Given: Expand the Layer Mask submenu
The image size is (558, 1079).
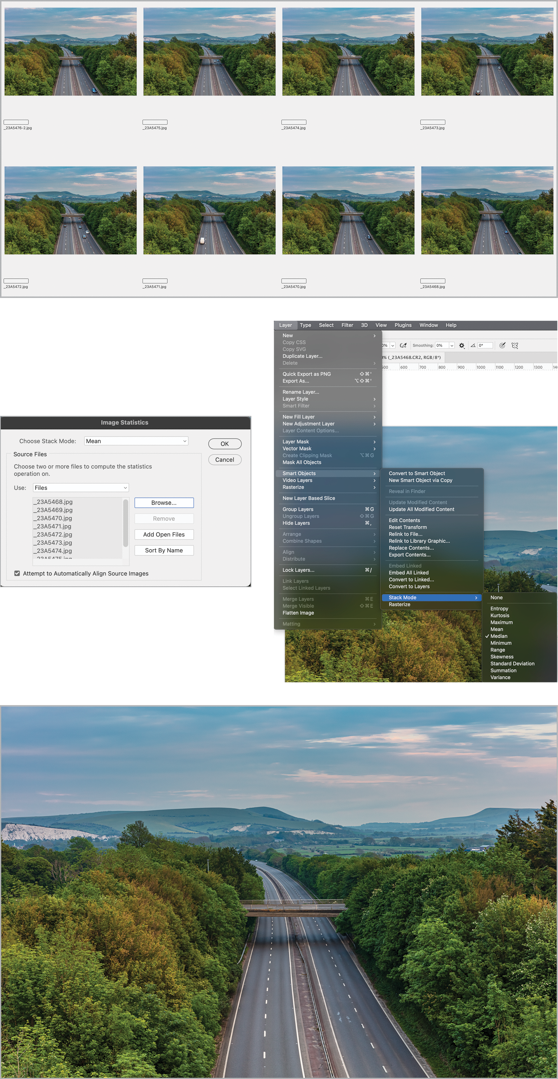Looking at the screenshot, I should coord(328,441).
